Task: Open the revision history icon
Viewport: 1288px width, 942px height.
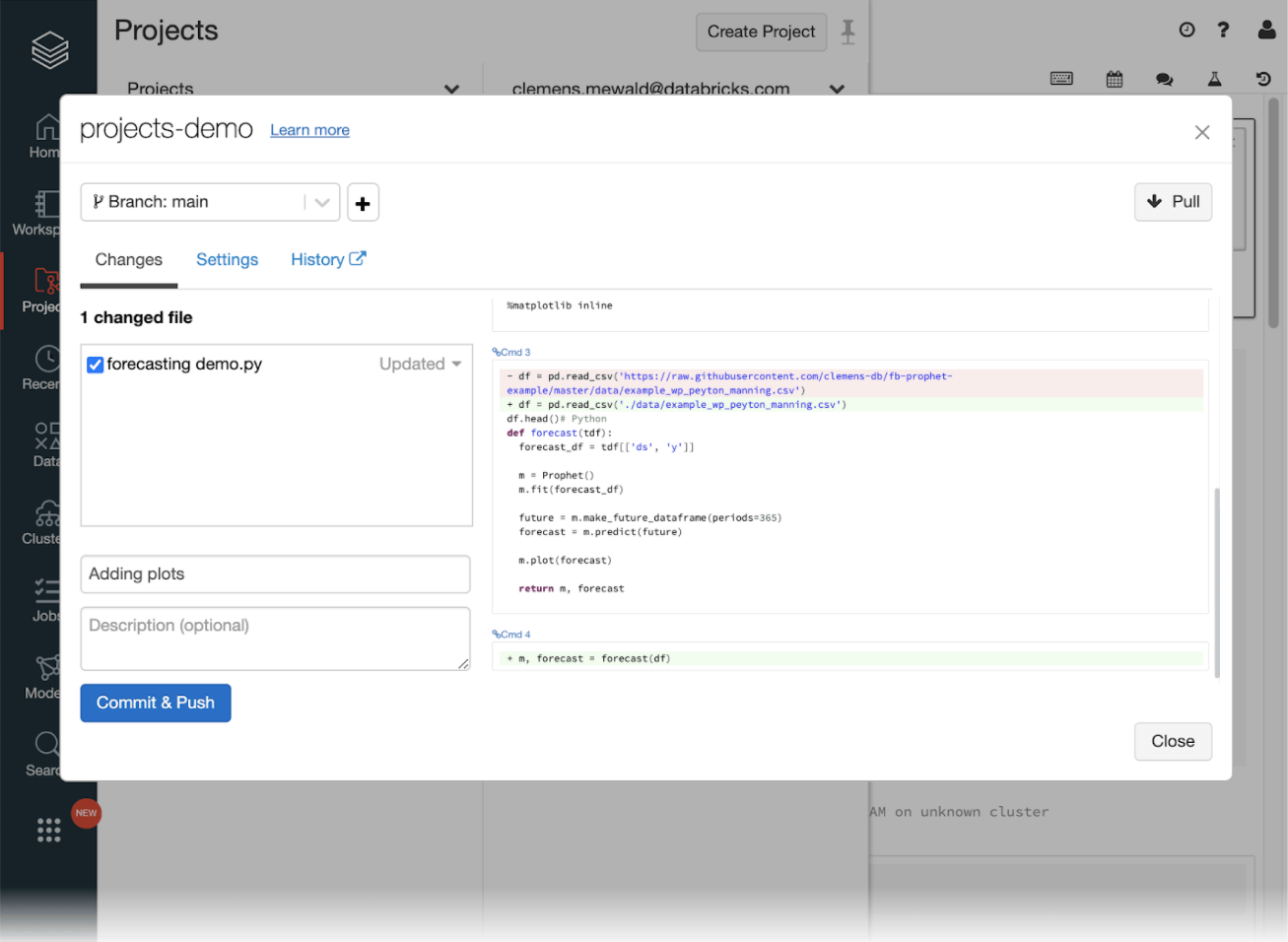Action: coord(1263,79)
